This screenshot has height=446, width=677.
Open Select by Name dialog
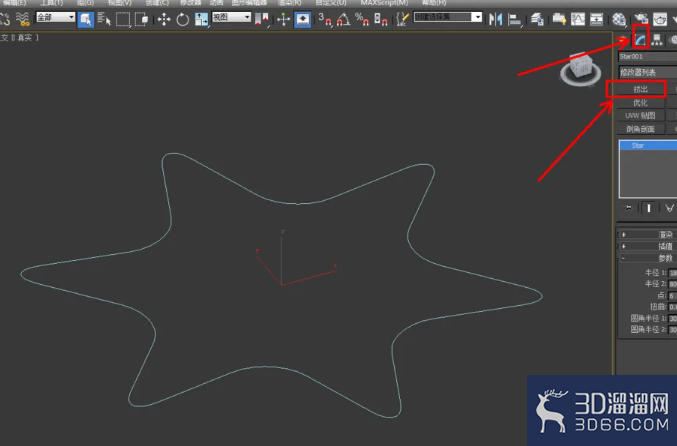pos(104,19)
